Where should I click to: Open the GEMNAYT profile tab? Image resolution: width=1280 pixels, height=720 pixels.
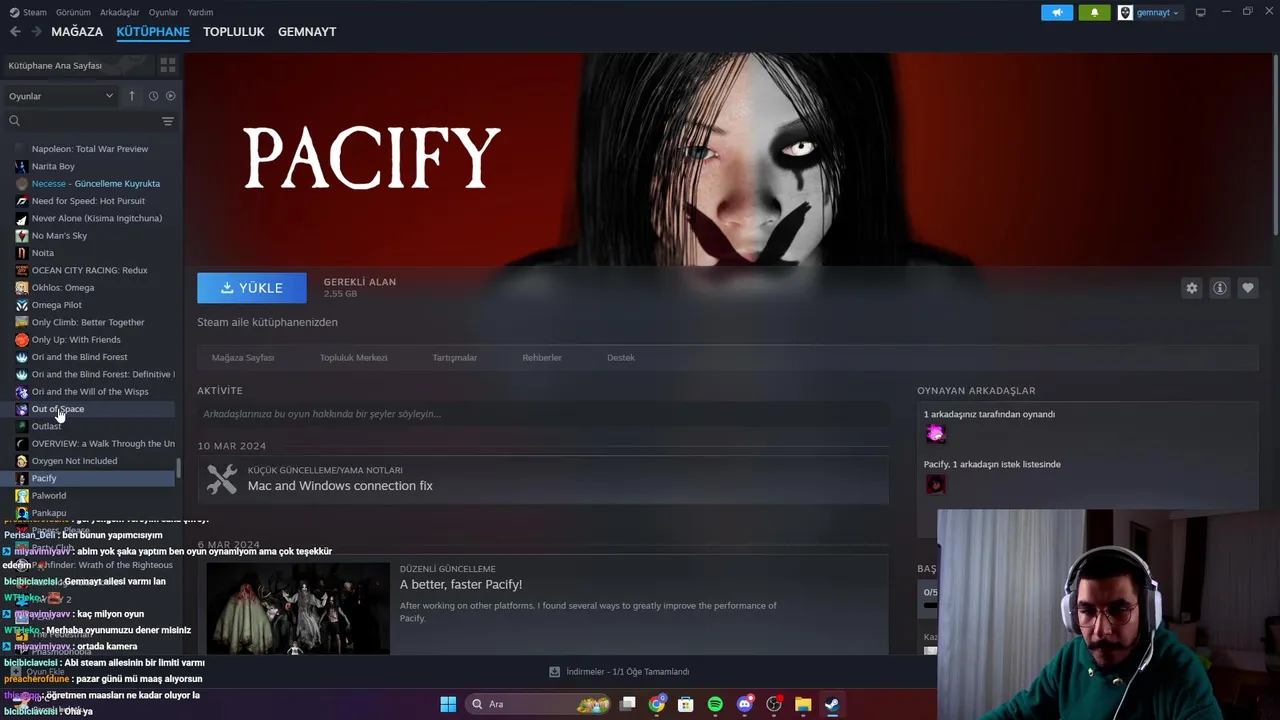click(307, 32)
